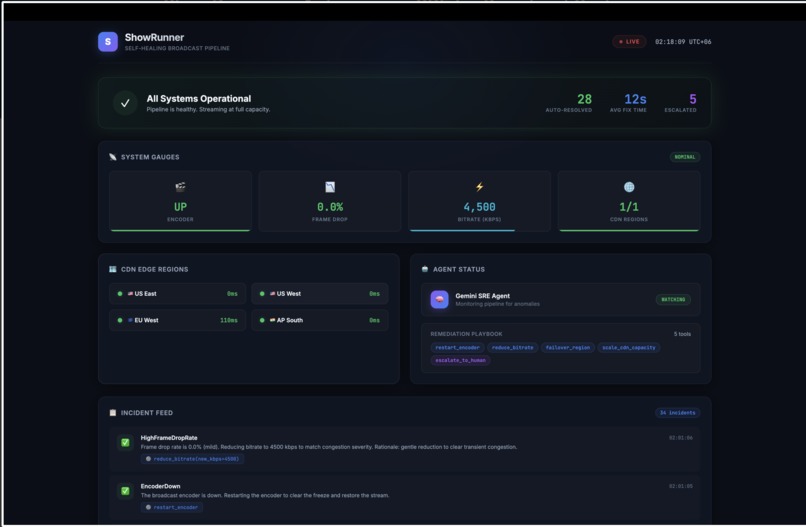Image resolution: width=806 pixels, height=527 pixels.
Task: Click the HighFrameDropRate incident timestamp
Action: pos(681,438)
